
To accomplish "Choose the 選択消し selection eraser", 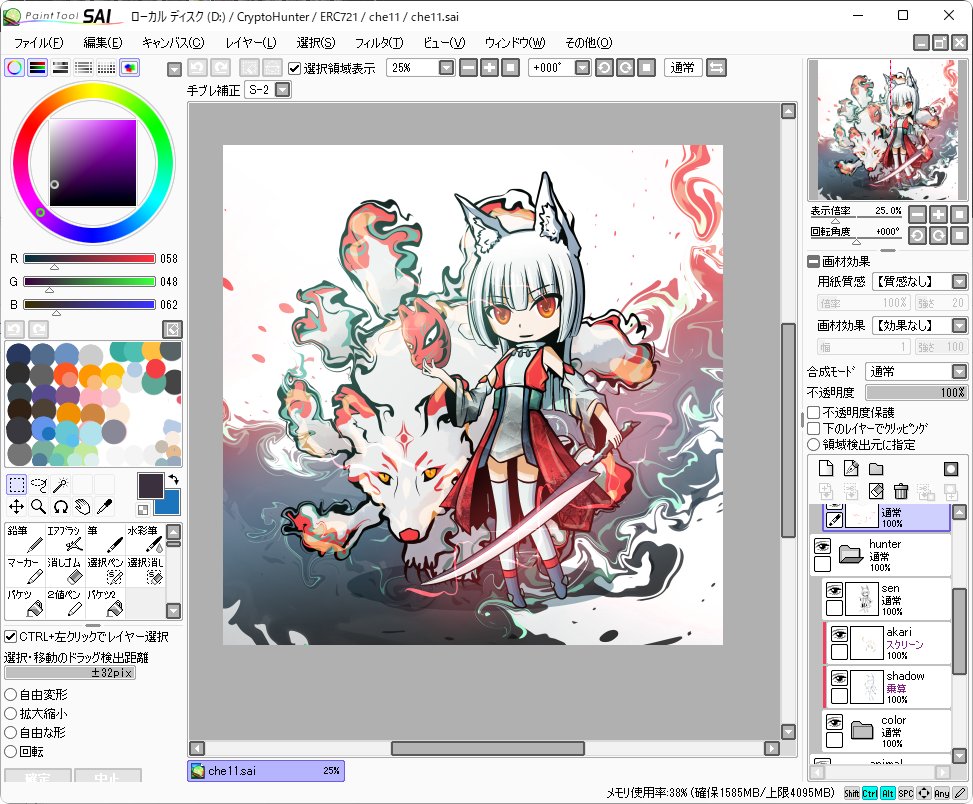I will [145, 571].
